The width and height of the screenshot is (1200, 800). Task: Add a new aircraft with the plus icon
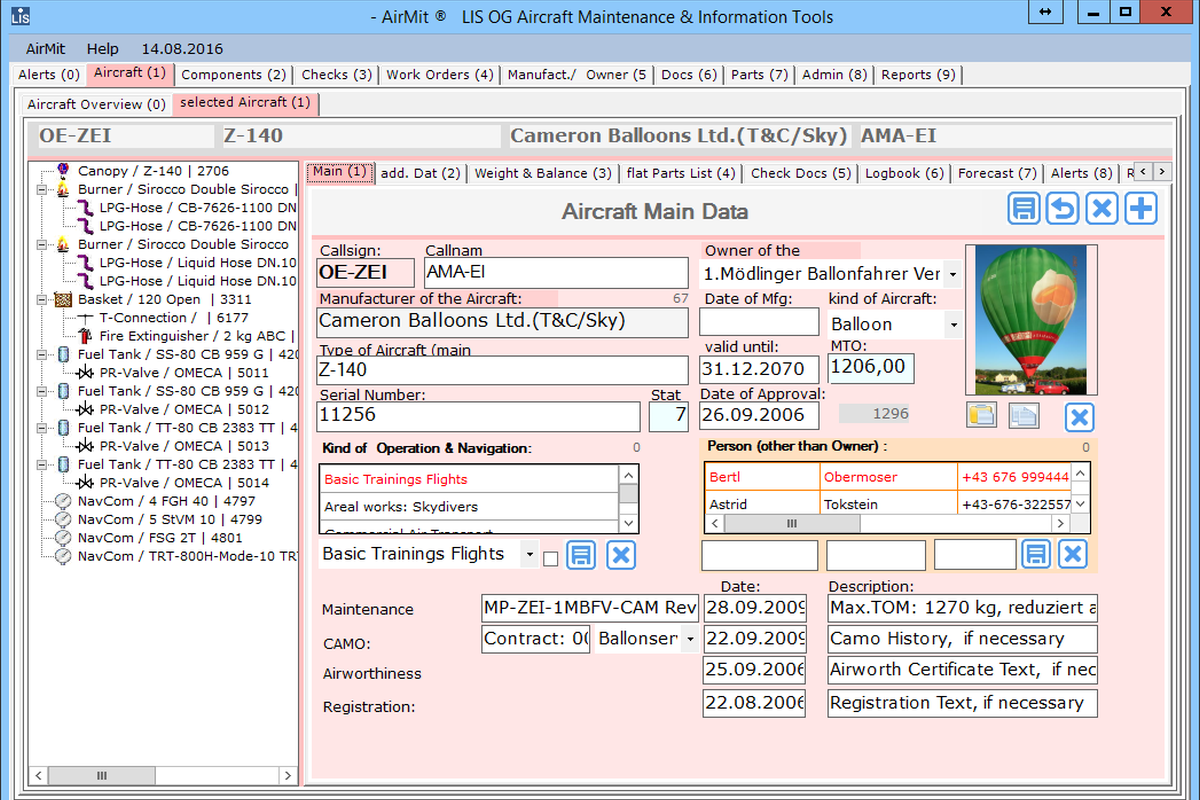(1141, 209)
